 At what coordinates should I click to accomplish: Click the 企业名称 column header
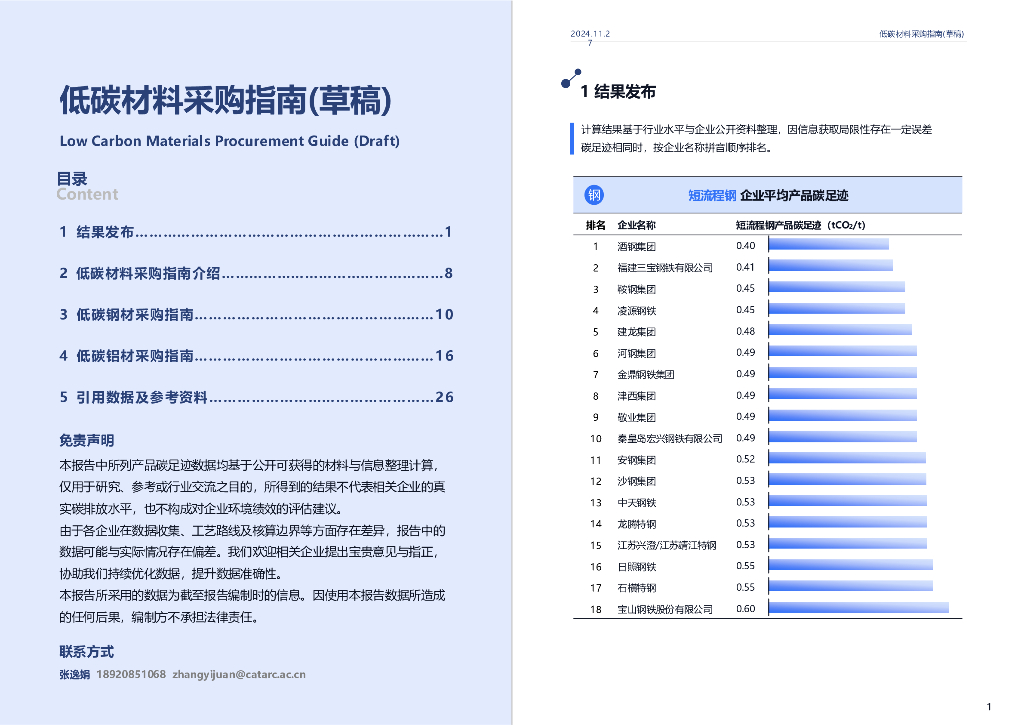(637, 224)
